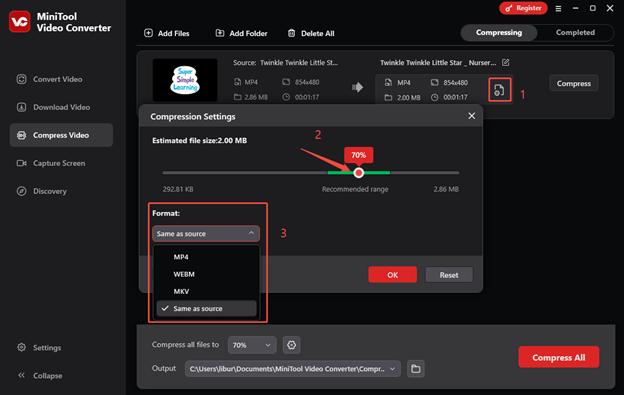Click the Super Simple Learning video thumbnail

point(185,80)
